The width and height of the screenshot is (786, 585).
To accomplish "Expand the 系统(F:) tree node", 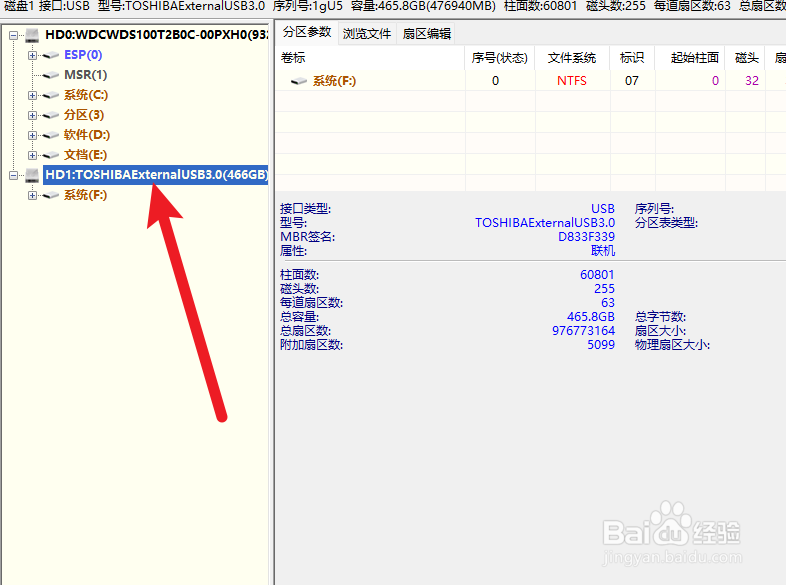I will (x=33, y=195).
